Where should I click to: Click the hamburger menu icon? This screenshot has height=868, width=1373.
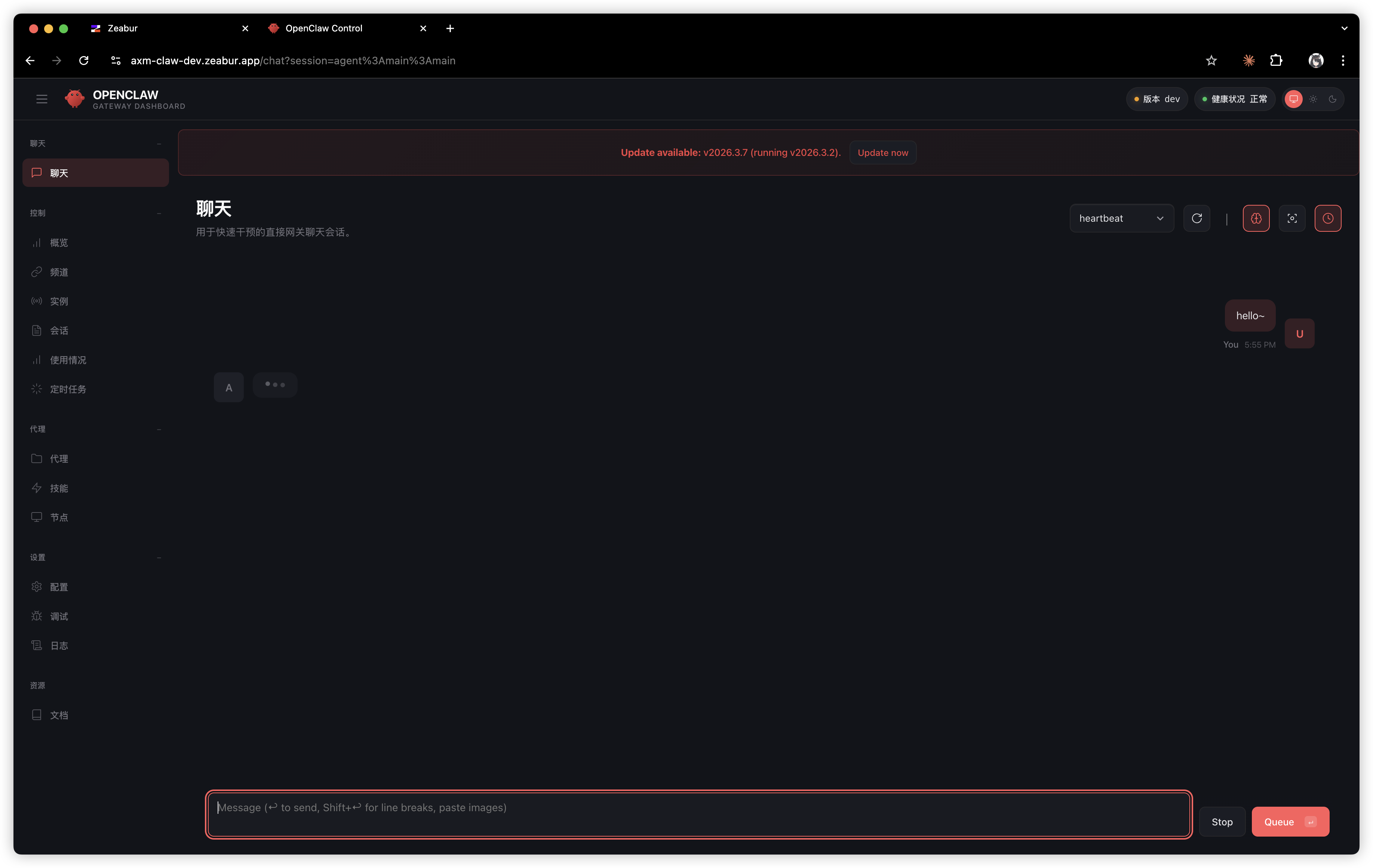point(42,99)
